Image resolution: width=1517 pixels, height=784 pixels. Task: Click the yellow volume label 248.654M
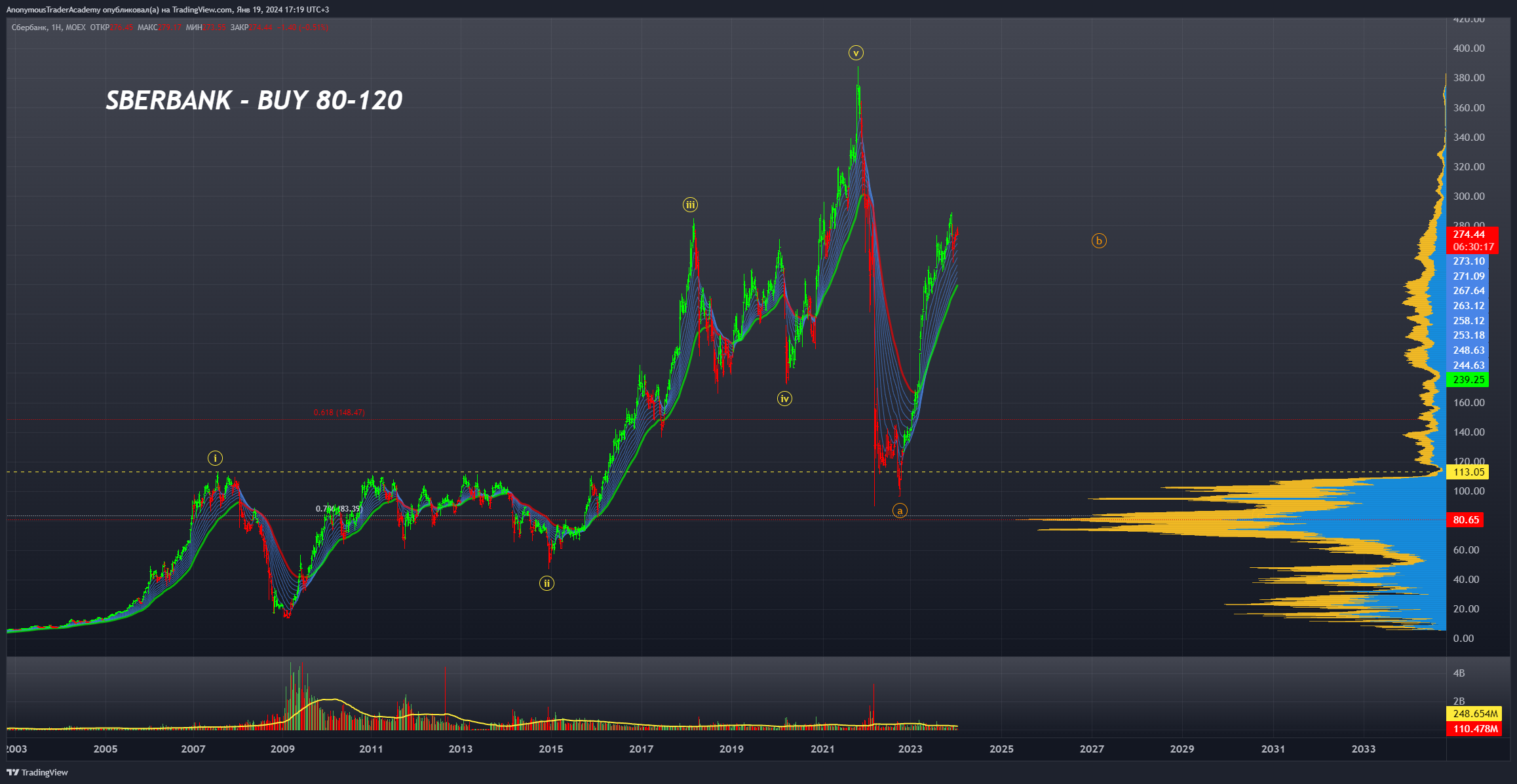point(1475,714)
